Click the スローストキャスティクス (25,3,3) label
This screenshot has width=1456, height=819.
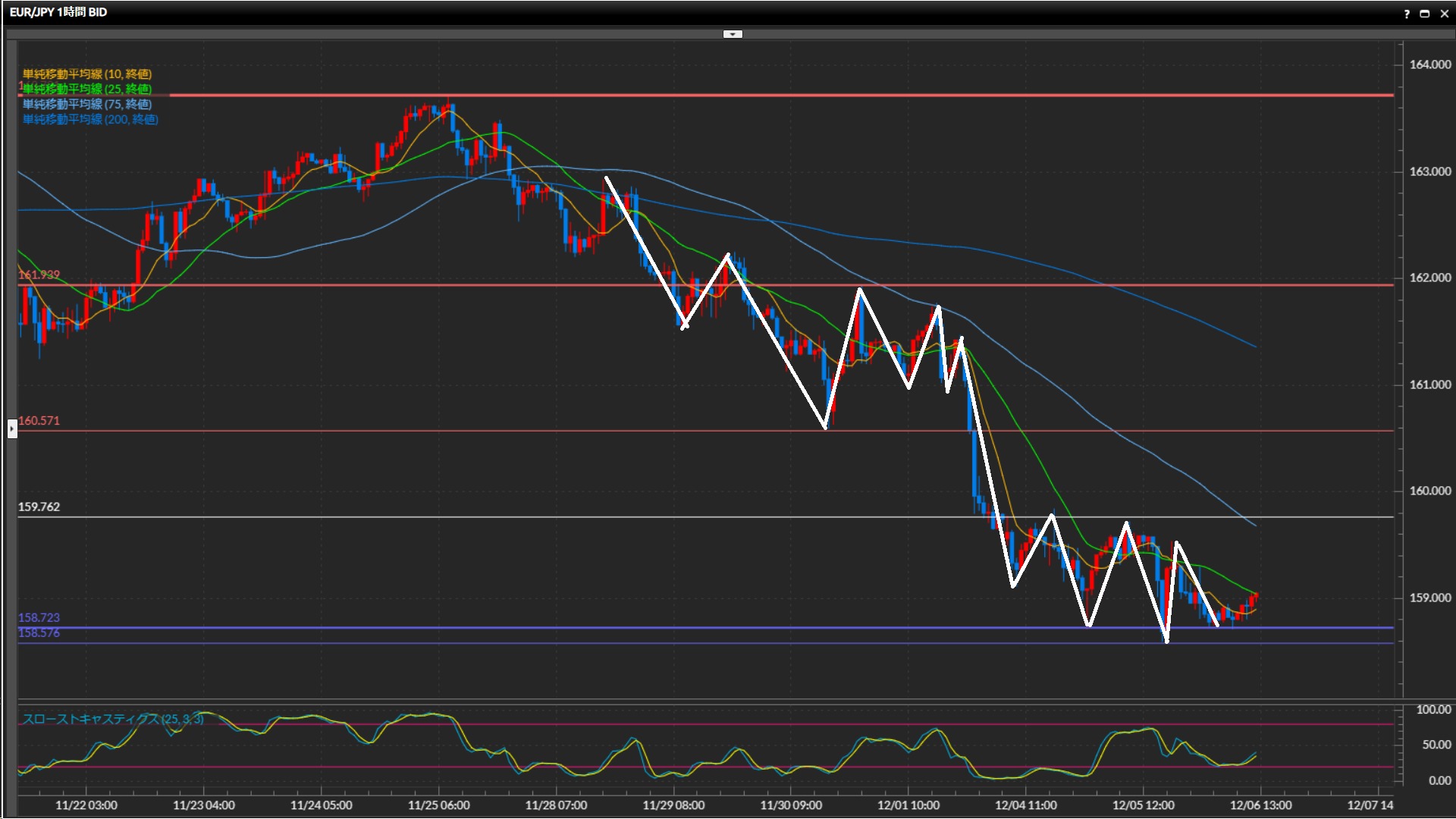[x=112, y=719]
